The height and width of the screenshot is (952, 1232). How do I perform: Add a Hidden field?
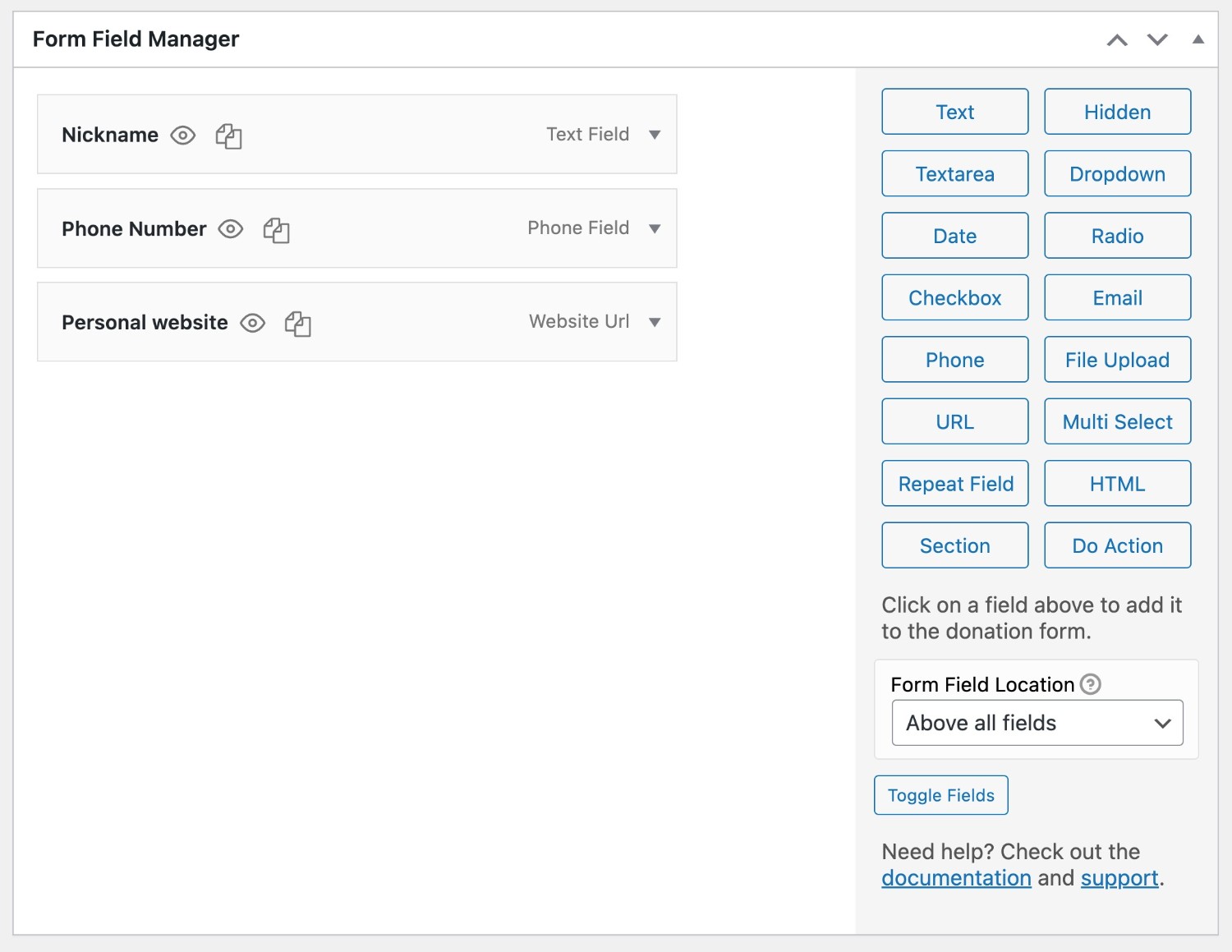[1118, 112]
